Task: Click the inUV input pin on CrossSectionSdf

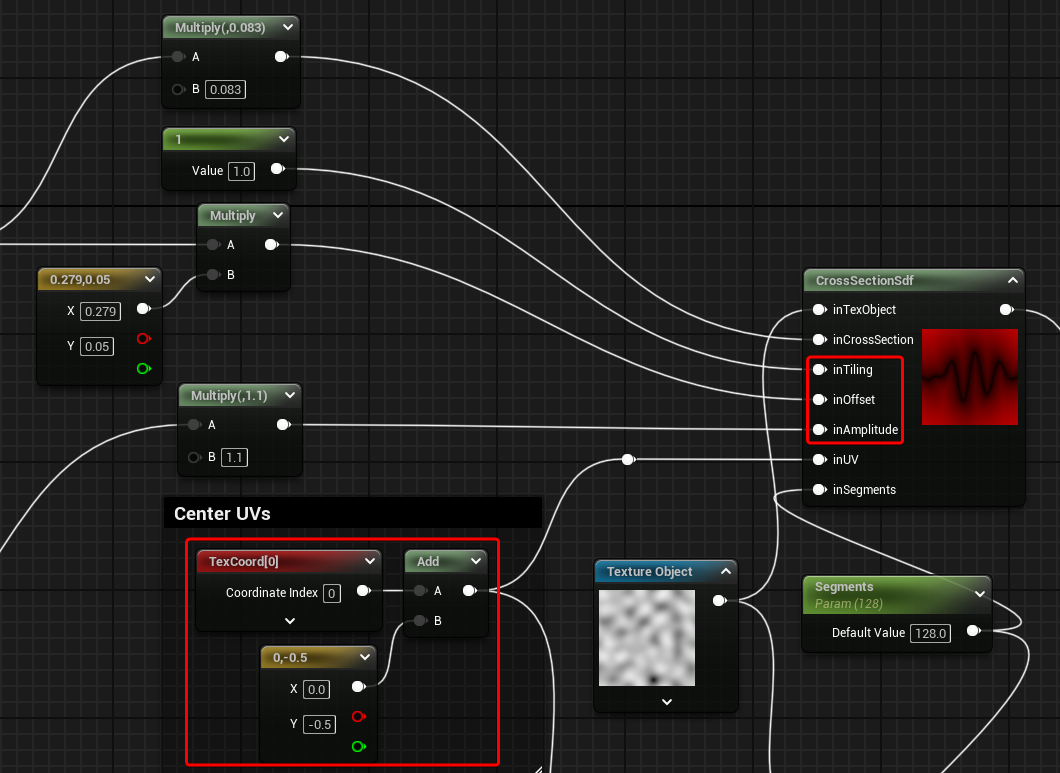Action: [x=819, y=460]
